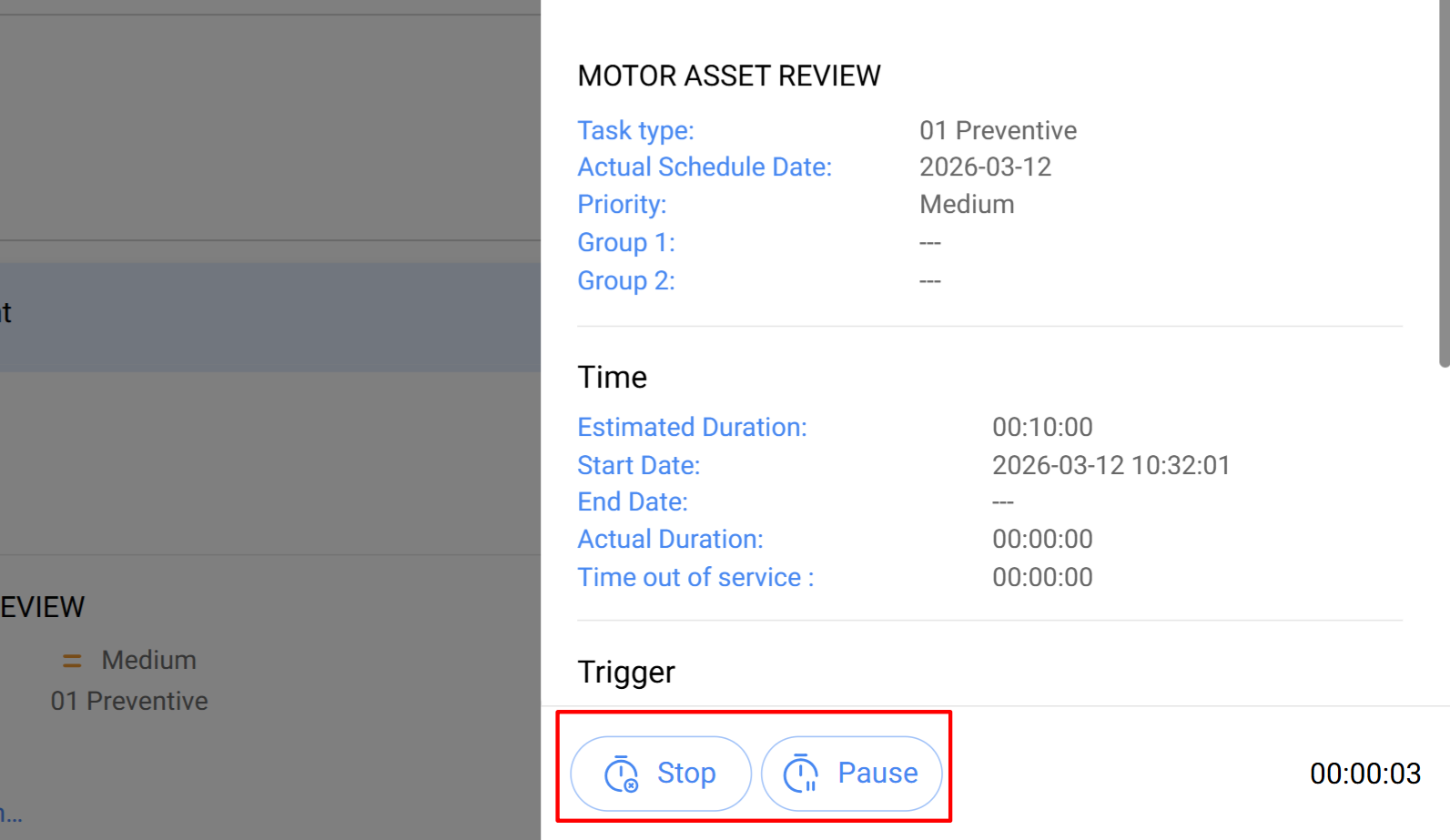
Task: Pause the running task timer
Action: (851, 774)
